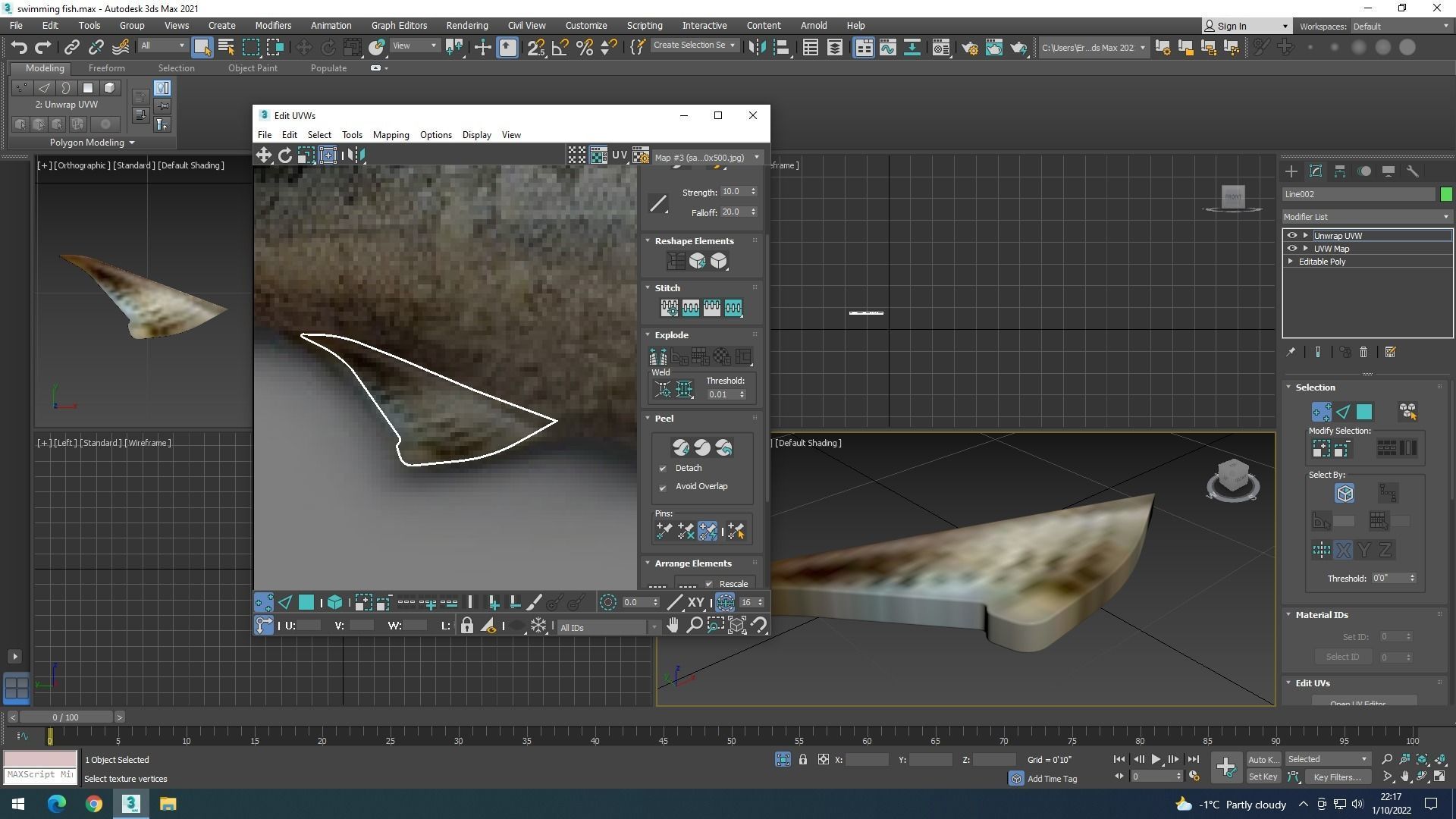Open the Tools menu in Edit UVWs
1456x819 pixels.
click(x=352, y=135)
